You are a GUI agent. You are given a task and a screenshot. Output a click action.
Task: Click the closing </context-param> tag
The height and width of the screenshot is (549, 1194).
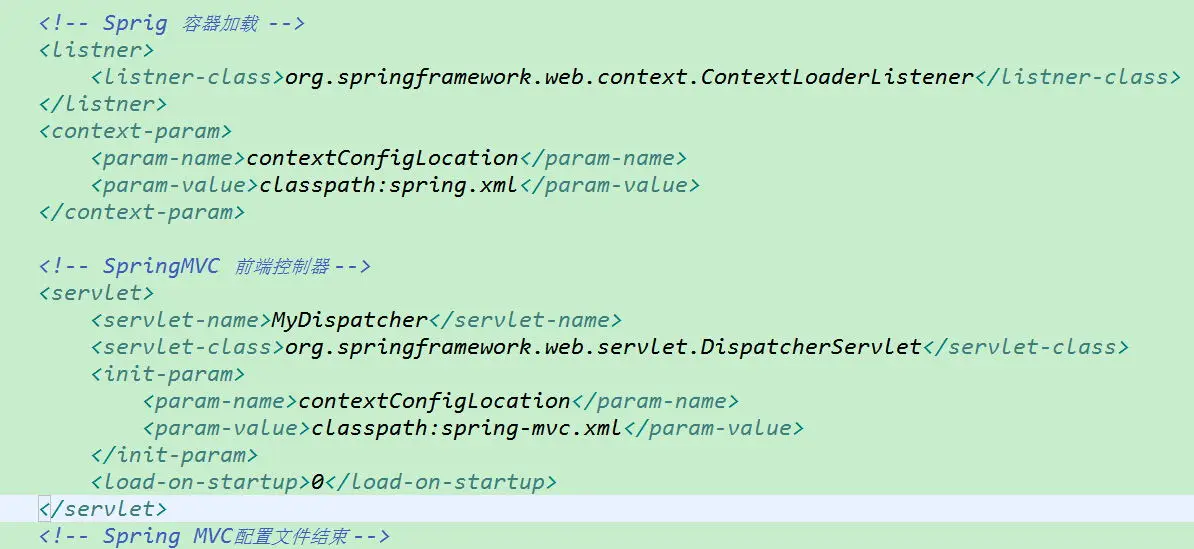(x=142, y=212)
